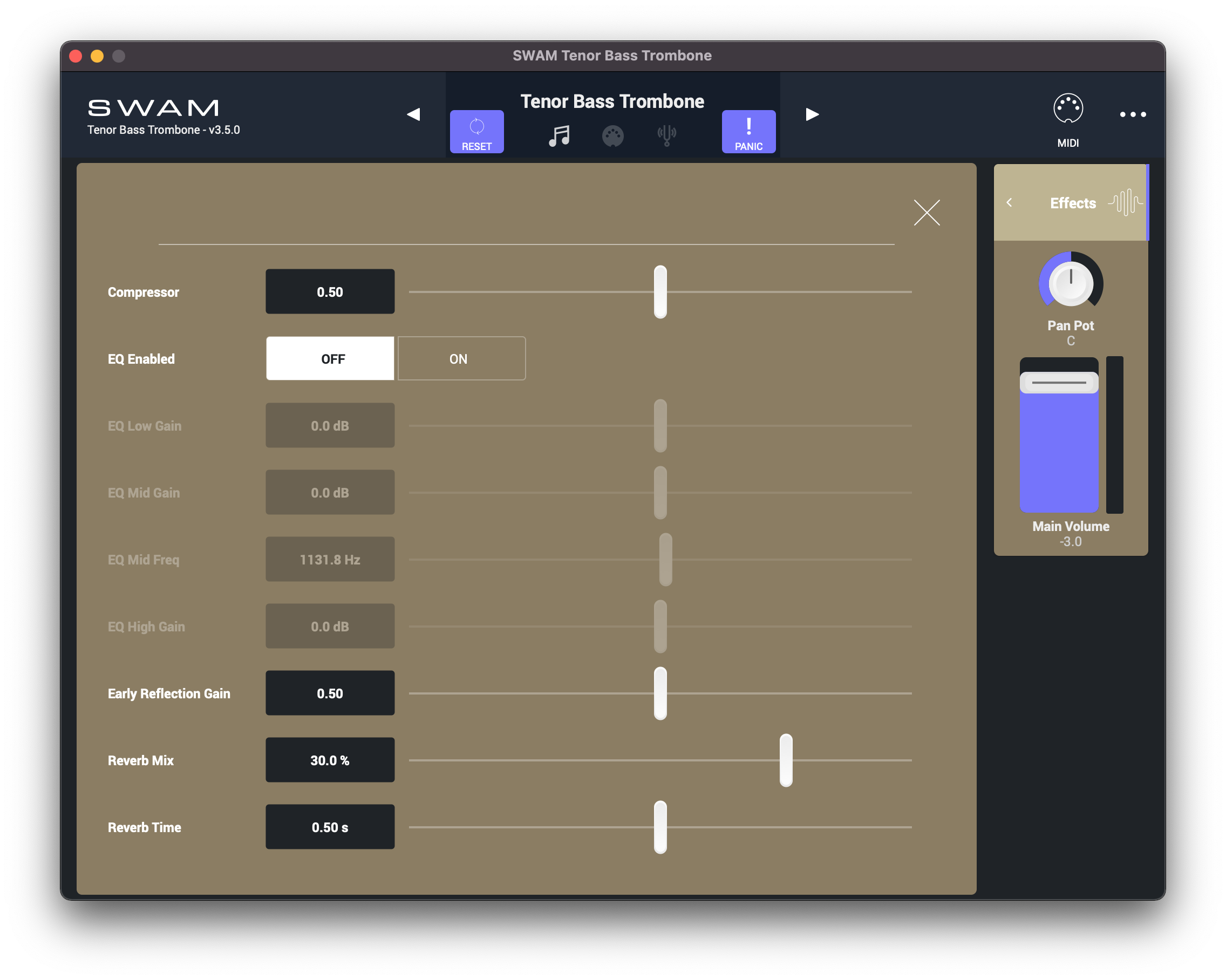Click the Compressor value field 0.50
Screen dimensions: 1226x980
pyautogui.click(x=330, y=292)
